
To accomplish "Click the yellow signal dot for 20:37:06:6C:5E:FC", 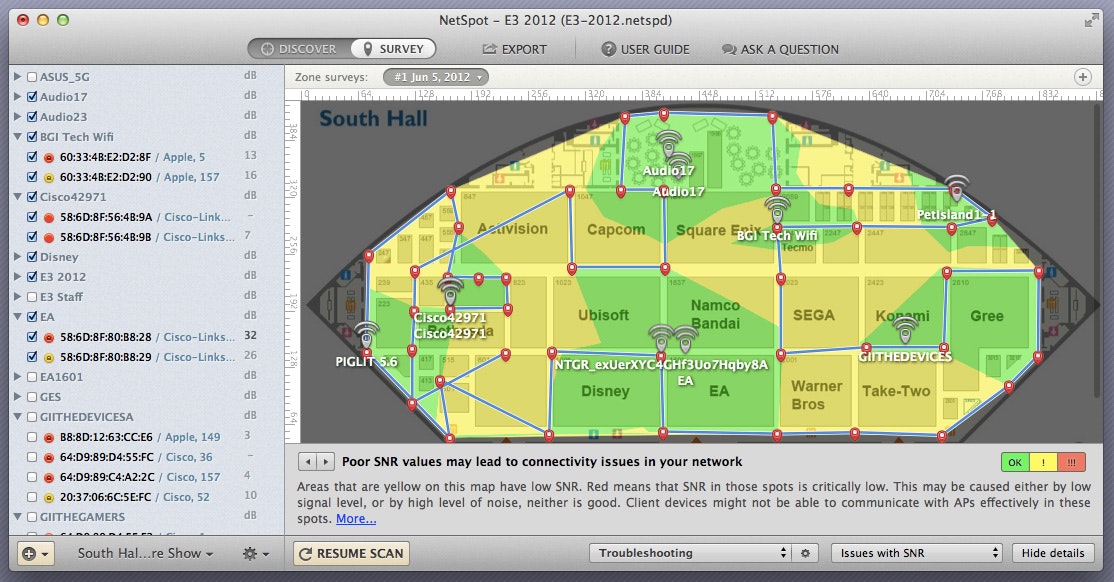I will pos(48,497).
